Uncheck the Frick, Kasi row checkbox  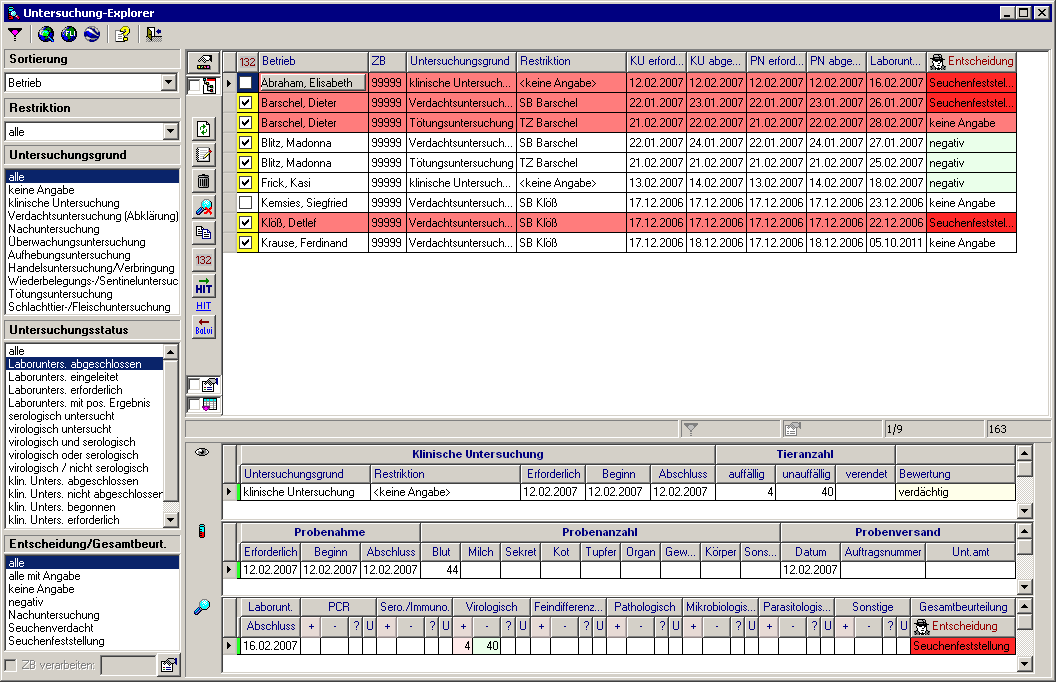246,182
